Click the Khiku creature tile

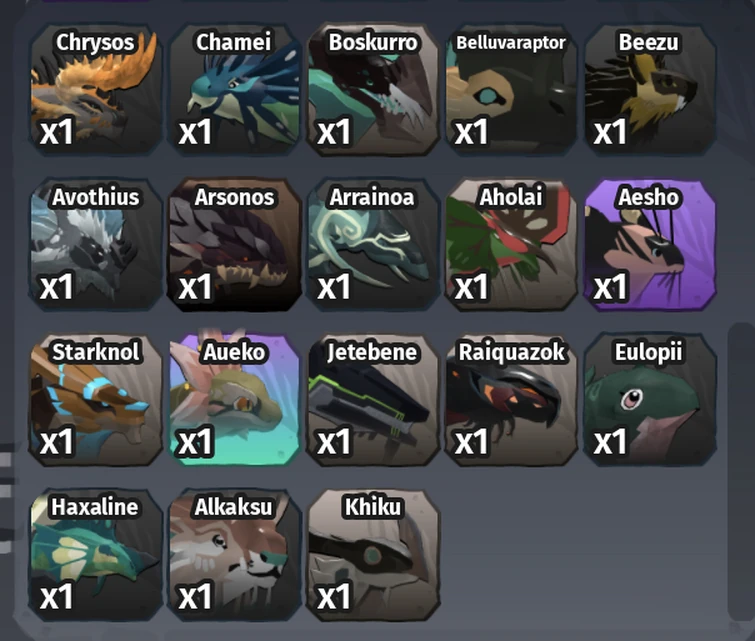(373, 555)
